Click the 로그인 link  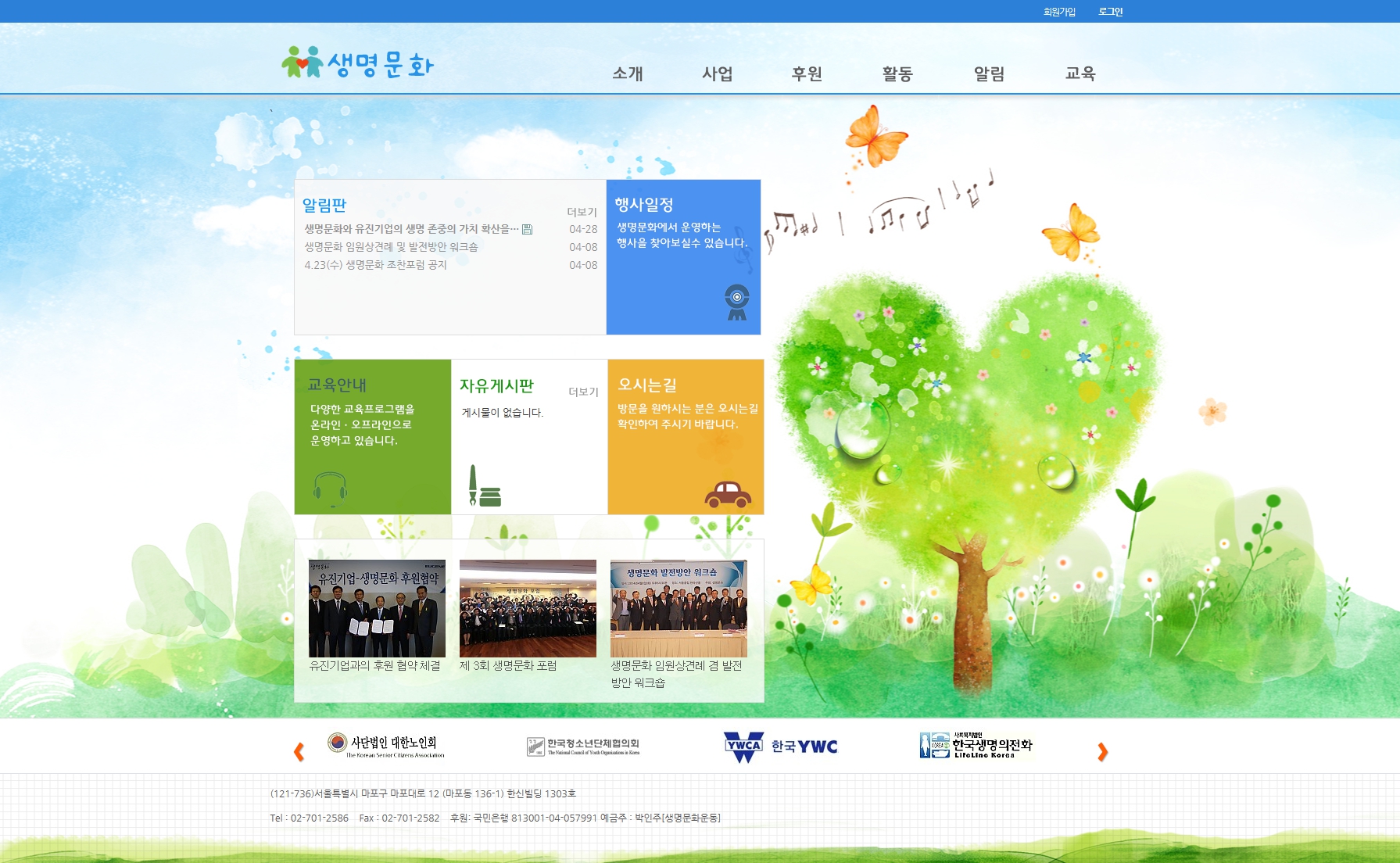[x=1110, y=12]
